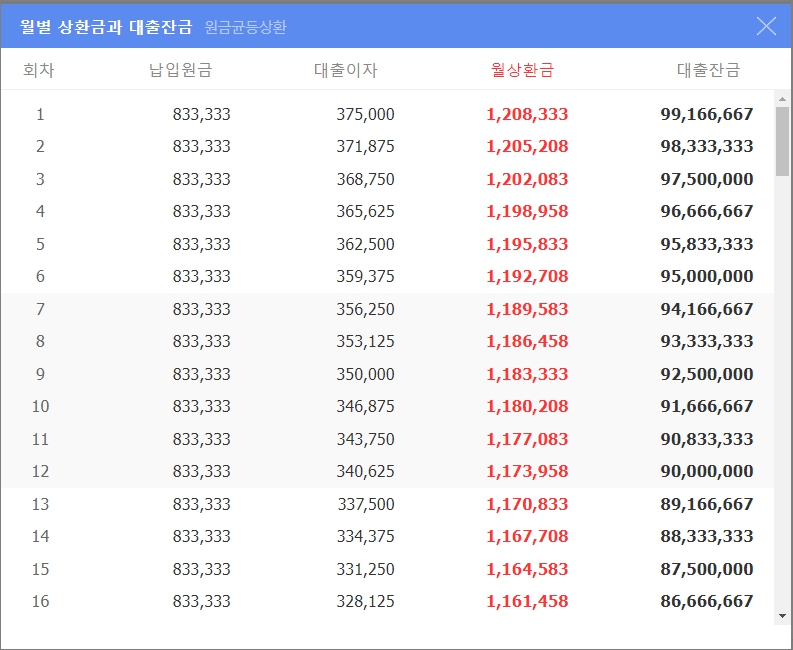This screenshot has width=793, height=650.
Task: Select the loan balance 95,000,000
Action: tap(707, 276)
